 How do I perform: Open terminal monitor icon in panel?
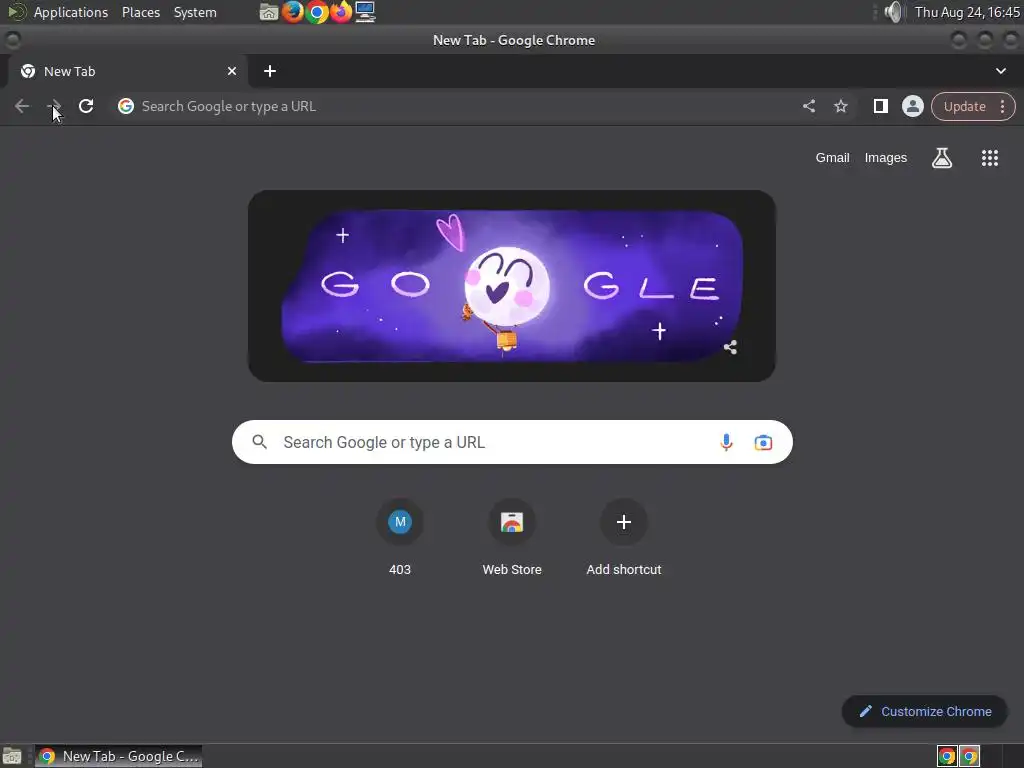tap(365, 12)
